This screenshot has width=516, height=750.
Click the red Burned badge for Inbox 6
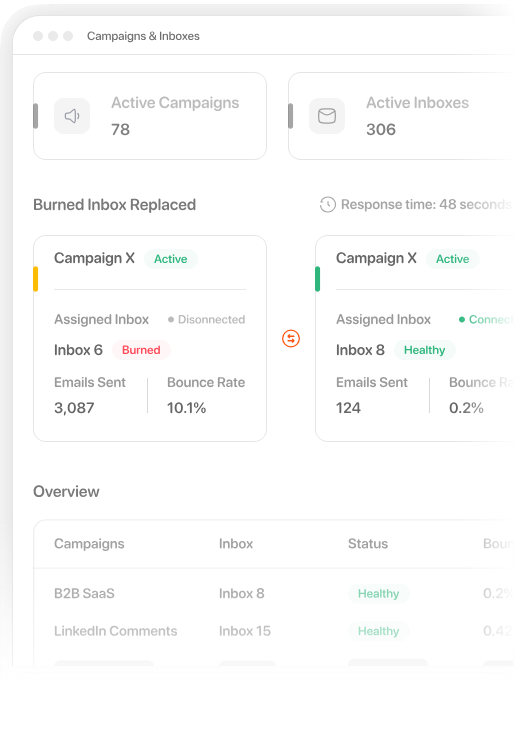coord(141,350)
